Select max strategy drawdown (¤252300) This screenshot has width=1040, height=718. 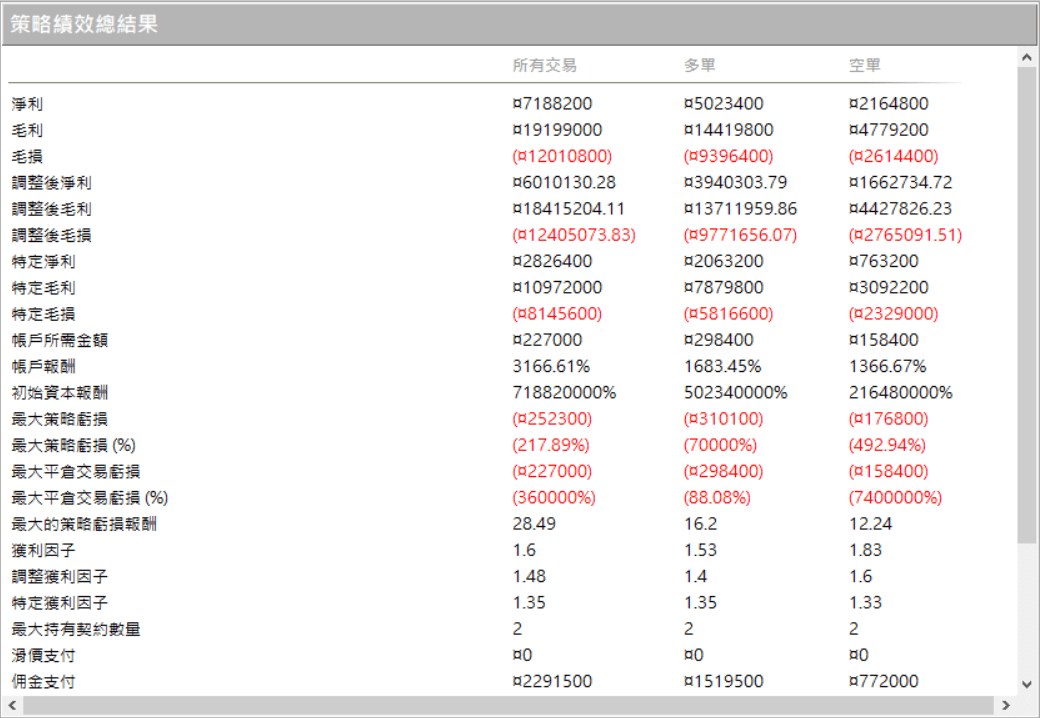tap(552, 419)
